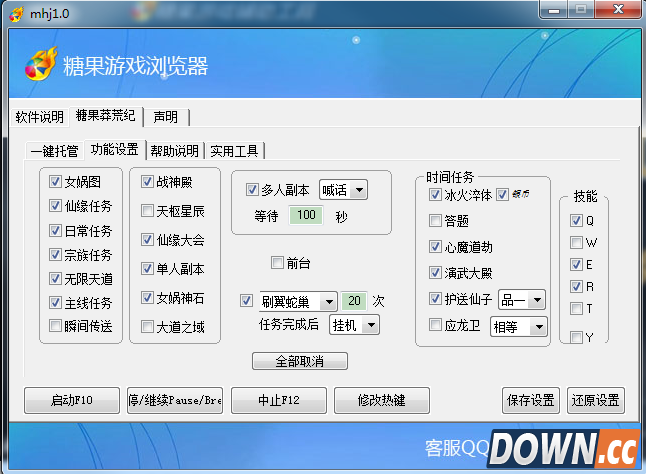
Task: Toggle the 仙缘大会 checkbox
Action: [x=147, y=240]
